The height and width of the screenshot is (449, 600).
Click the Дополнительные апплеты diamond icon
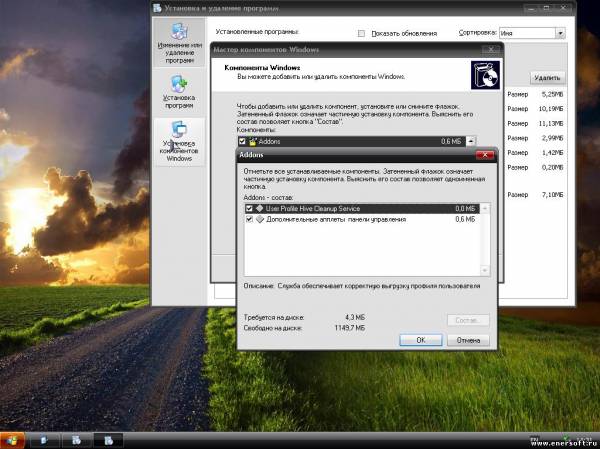click(260, 219)
